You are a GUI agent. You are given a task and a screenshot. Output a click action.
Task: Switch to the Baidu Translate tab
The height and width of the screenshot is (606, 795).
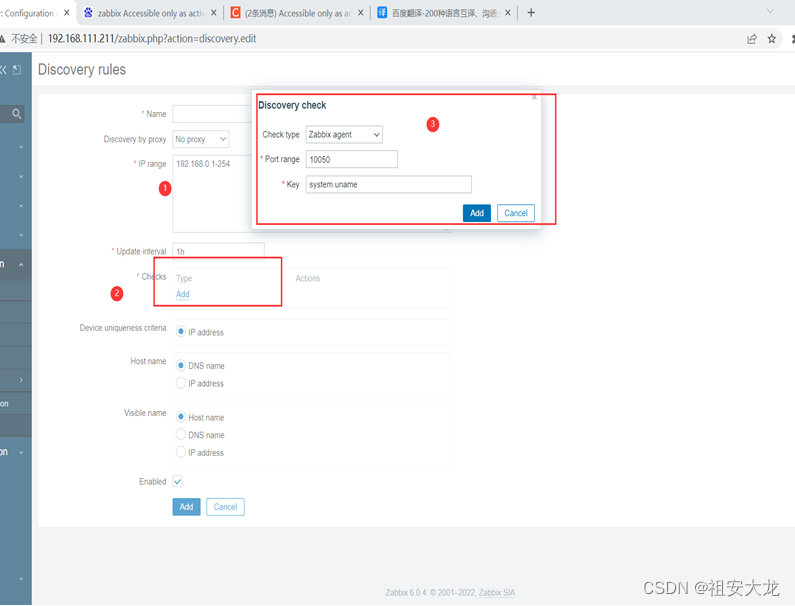[445, 13]
